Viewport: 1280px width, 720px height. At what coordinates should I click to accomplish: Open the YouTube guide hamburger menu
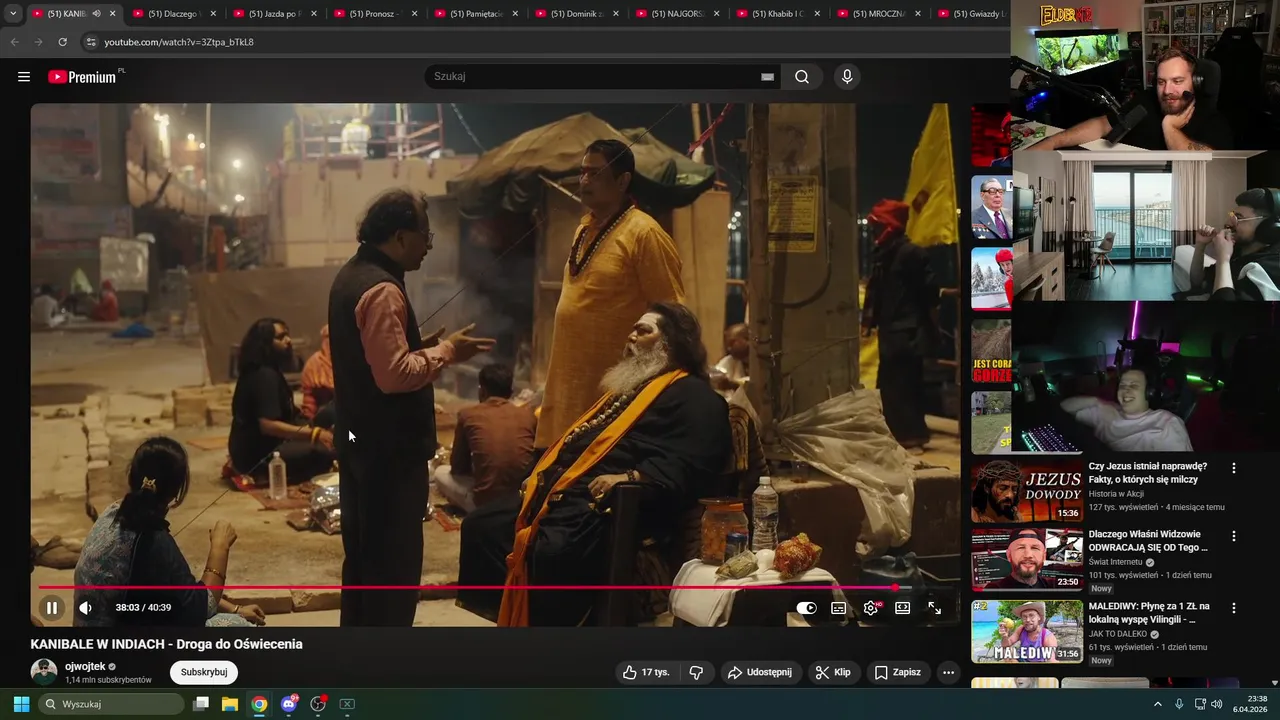pyautogui.click(x=24, y=77)
